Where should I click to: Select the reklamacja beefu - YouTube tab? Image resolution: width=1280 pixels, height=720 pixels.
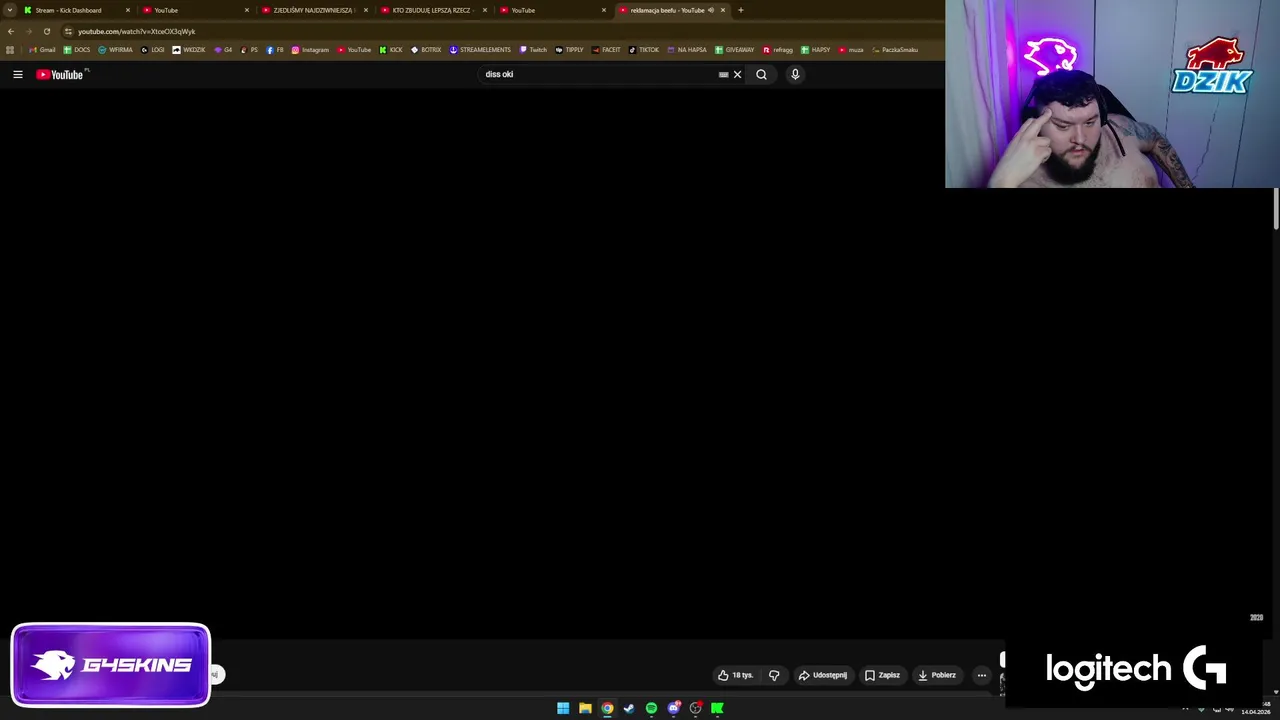(667, 10)
